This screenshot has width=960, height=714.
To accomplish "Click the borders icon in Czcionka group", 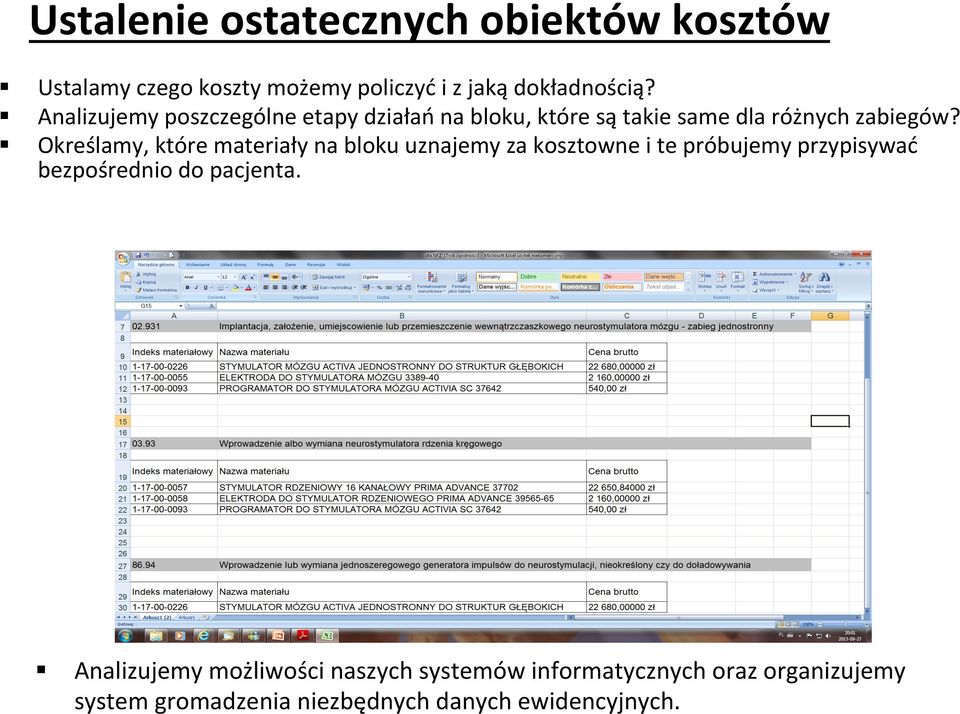I will click(220, 287).
